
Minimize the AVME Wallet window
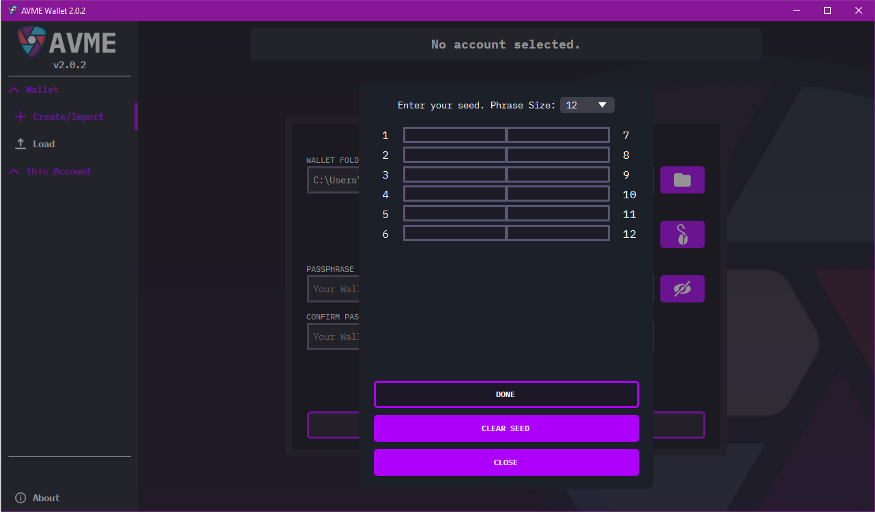pyautogui.click(x=797, y=11)
